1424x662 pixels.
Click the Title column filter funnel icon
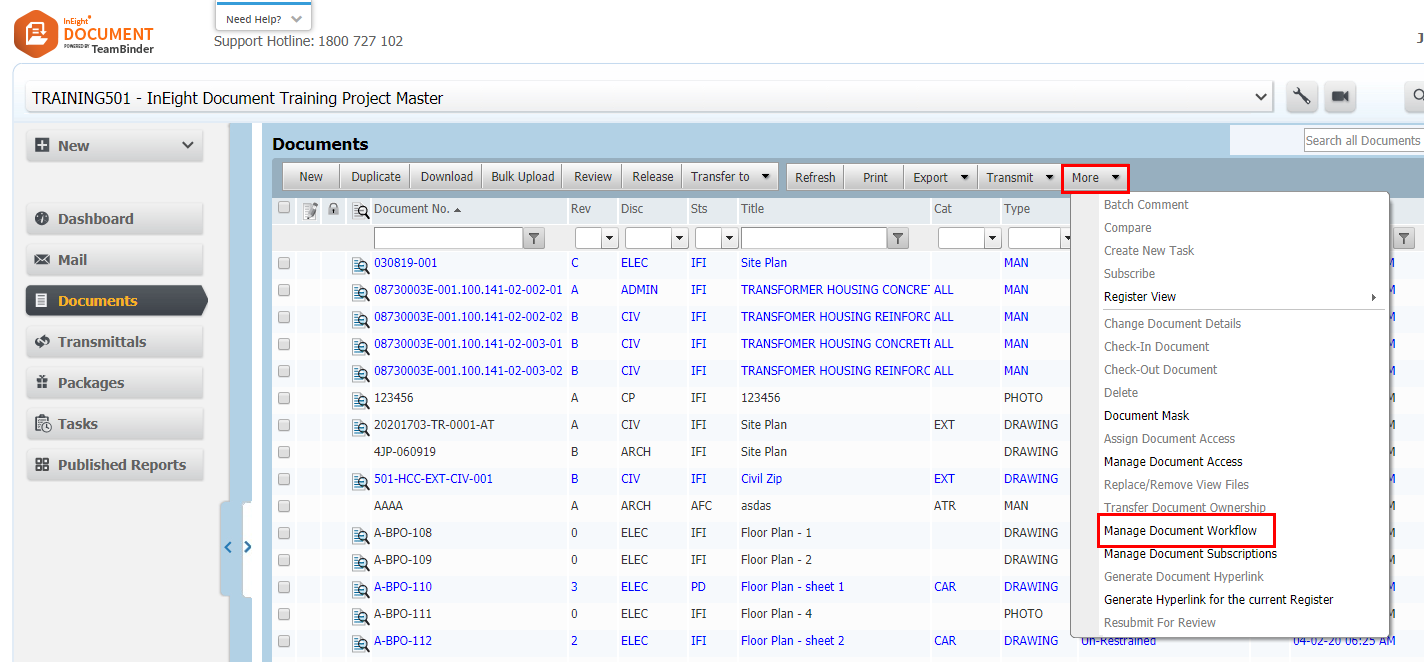point(899,238)
